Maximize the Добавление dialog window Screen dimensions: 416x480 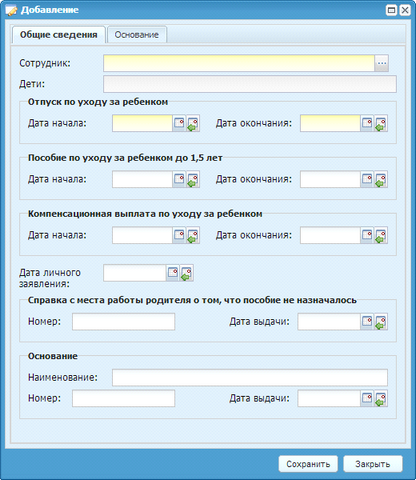[x=392, y=10]
